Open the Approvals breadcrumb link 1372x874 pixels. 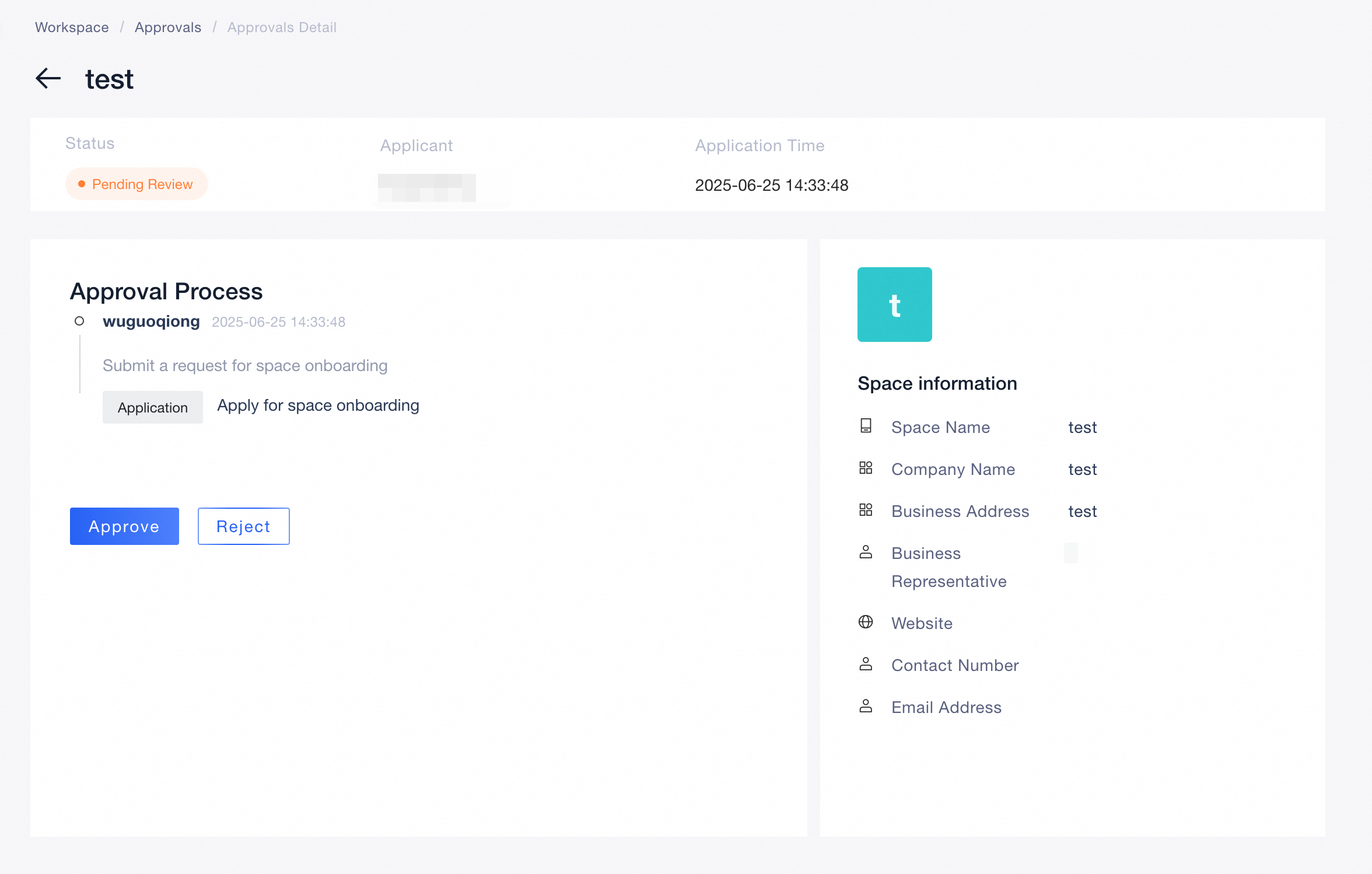pyautogui.click(x=168, y=27)
